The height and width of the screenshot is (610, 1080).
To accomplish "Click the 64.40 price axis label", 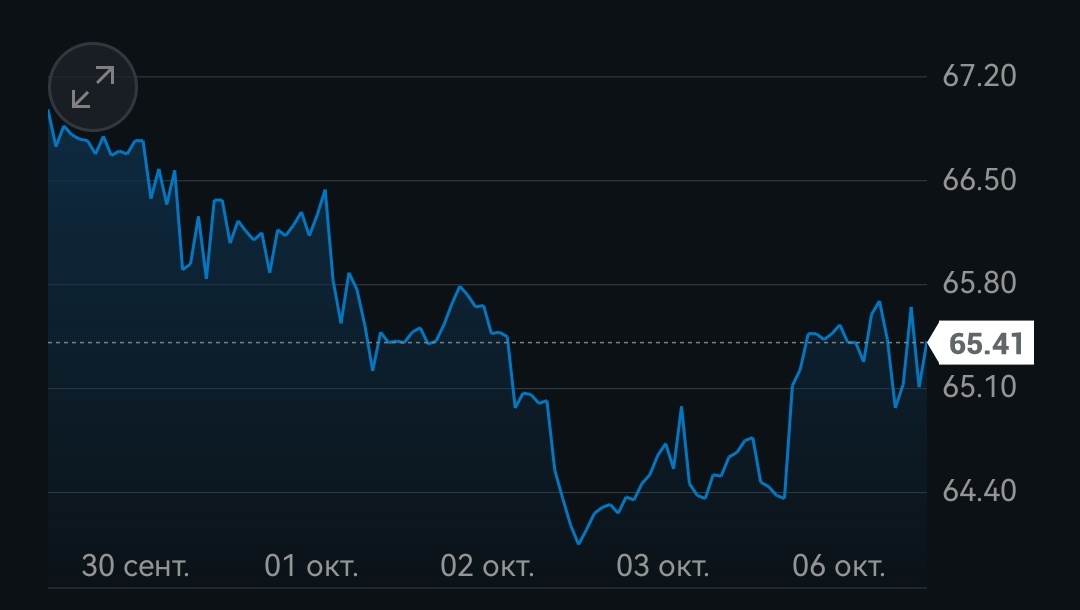I will [979, 491].
